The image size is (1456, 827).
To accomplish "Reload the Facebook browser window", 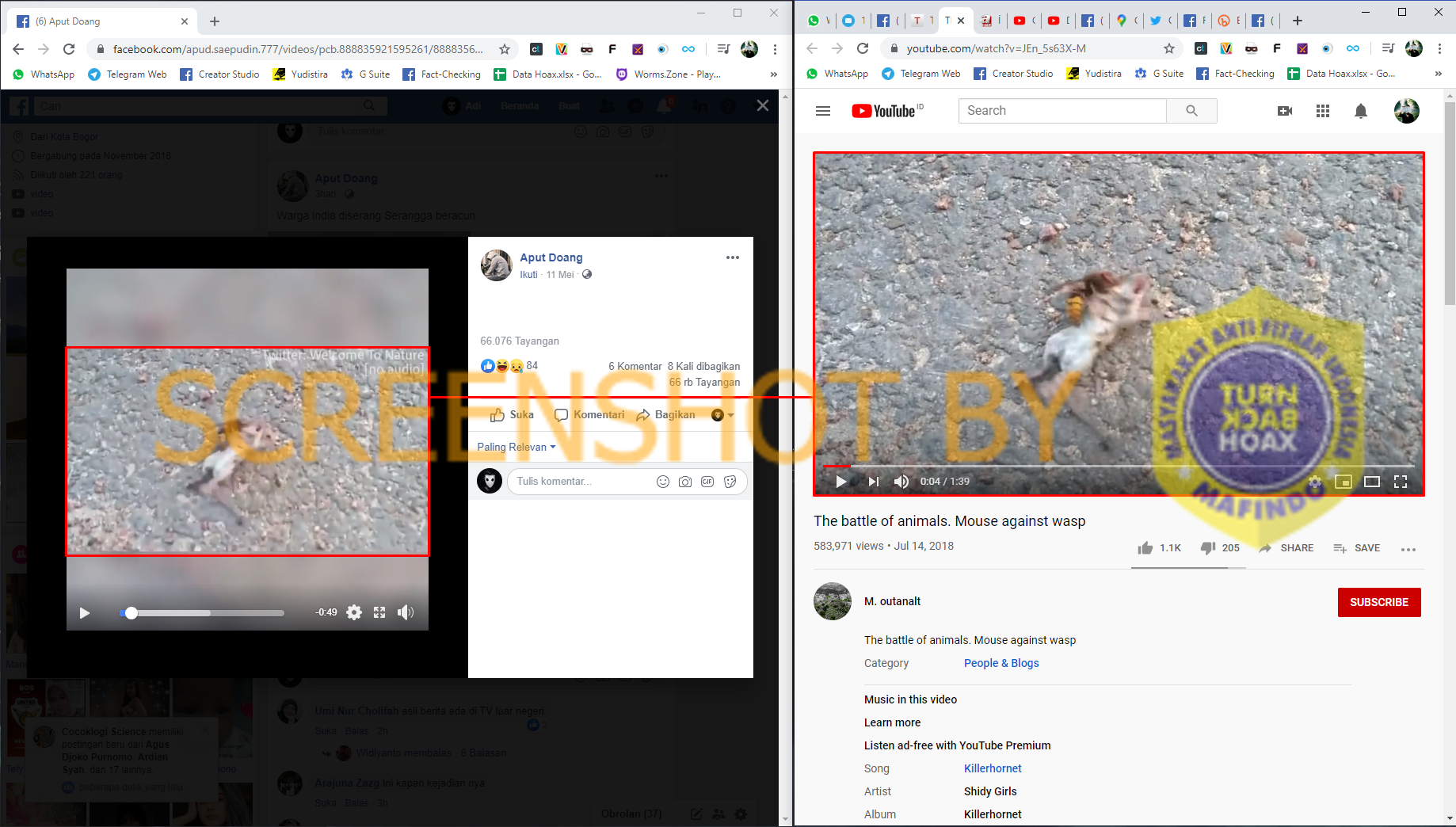I will pyautogui.click(x=69, y=49).
